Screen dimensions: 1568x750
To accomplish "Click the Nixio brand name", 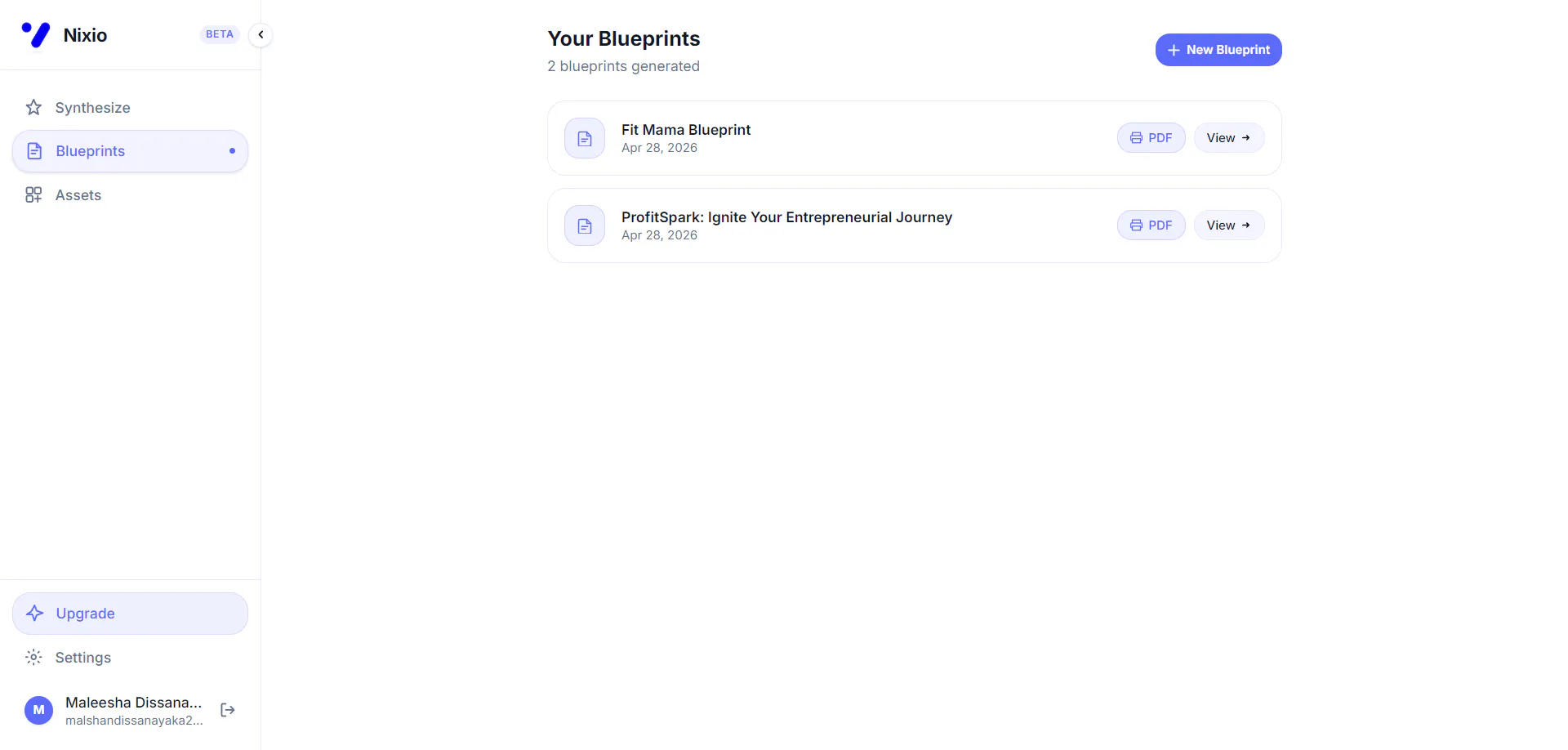I will click(x=85, y=35).
